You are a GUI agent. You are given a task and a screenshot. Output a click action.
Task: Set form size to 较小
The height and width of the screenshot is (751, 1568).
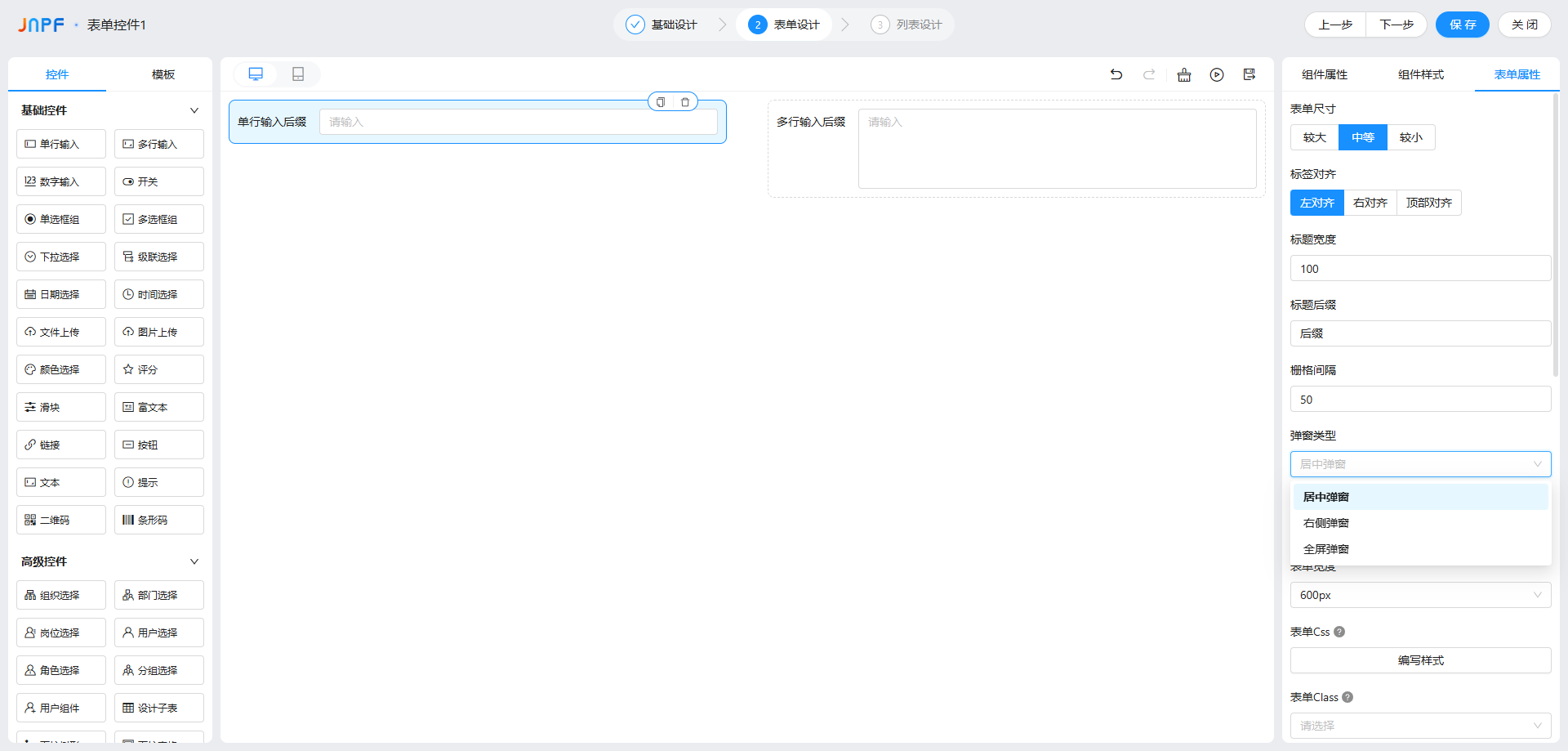pos(1411,137)
